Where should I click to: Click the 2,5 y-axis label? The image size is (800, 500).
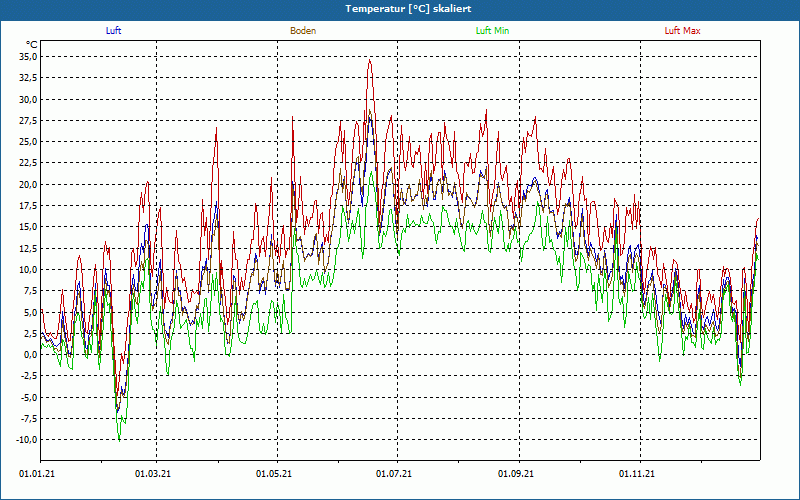coord(30,333)
